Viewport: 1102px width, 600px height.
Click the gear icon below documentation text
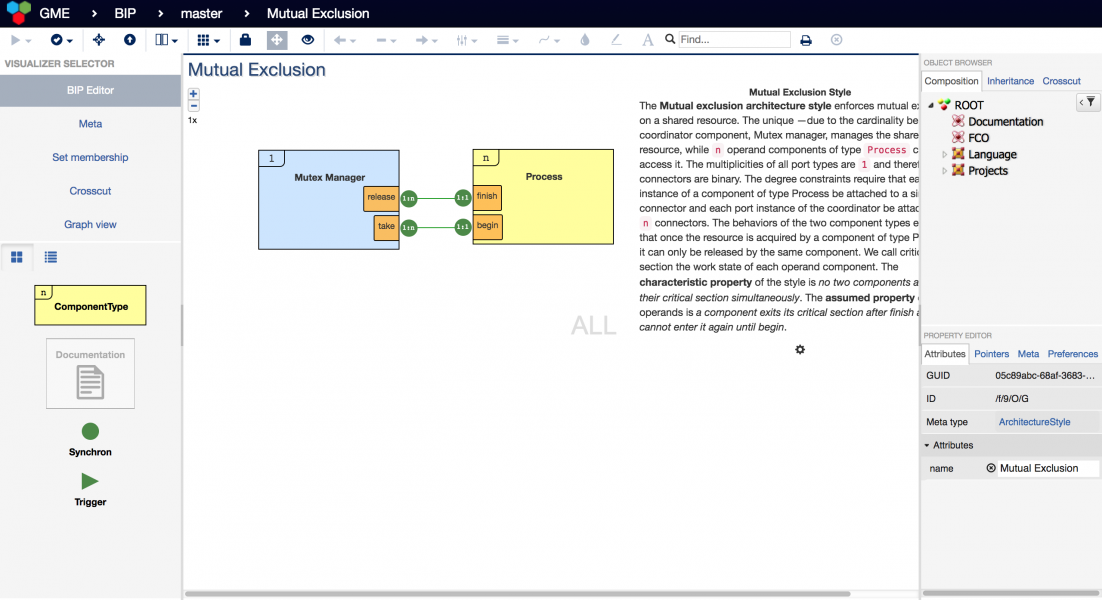click(x=800, y=349)
